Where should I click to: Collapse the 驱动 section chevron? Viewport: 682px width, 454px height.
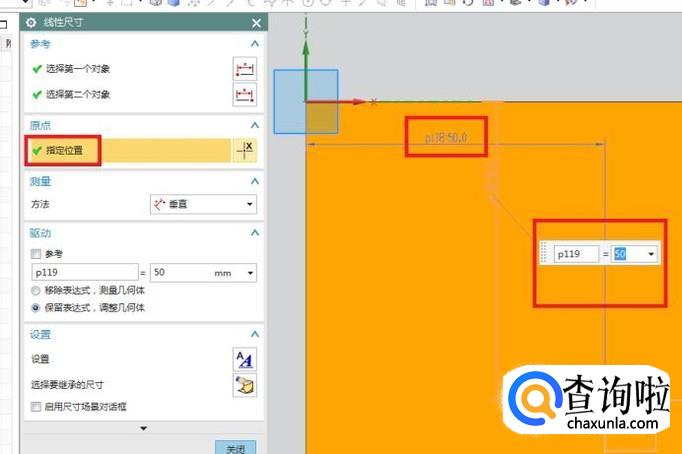pos(255,233)
